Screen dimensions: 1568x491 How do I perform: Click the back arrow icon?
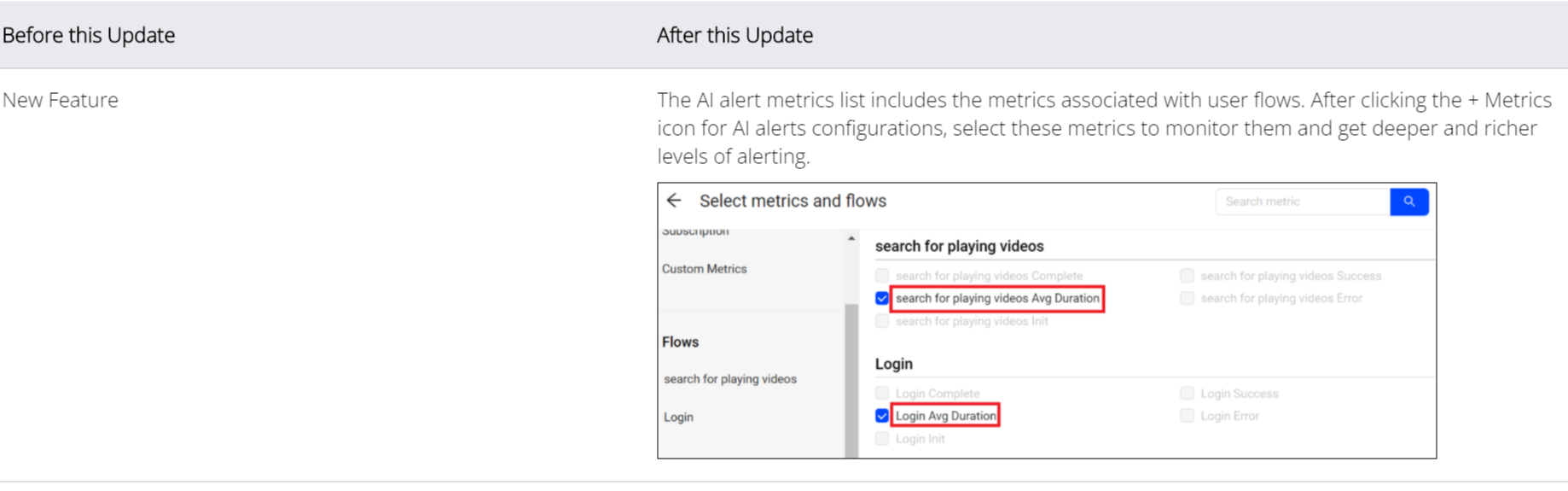pyautogui.click(x=674, y=201)
